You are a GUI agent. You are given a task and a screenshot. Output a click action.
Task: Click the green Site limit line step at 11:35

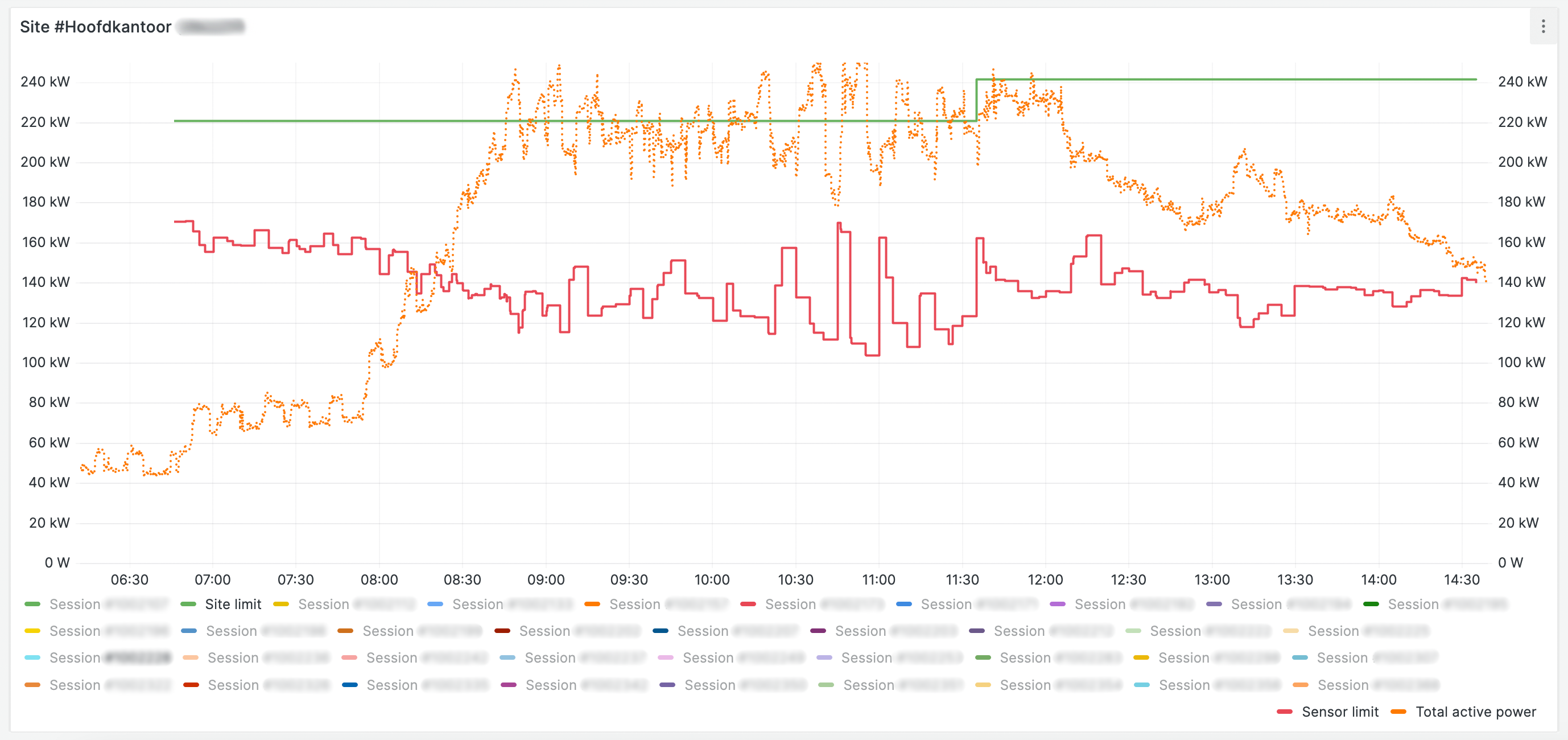click(976, 101)
